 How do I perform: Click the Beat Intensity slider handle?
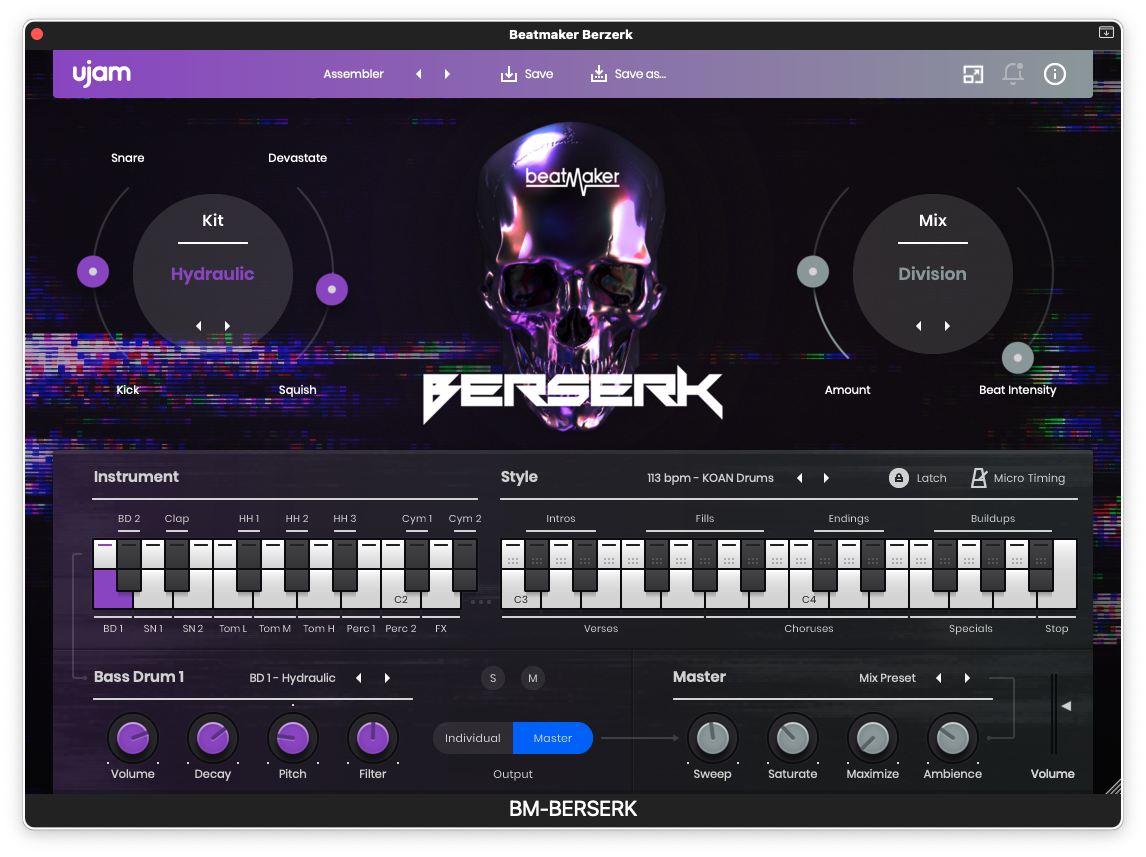[1017, 358]
